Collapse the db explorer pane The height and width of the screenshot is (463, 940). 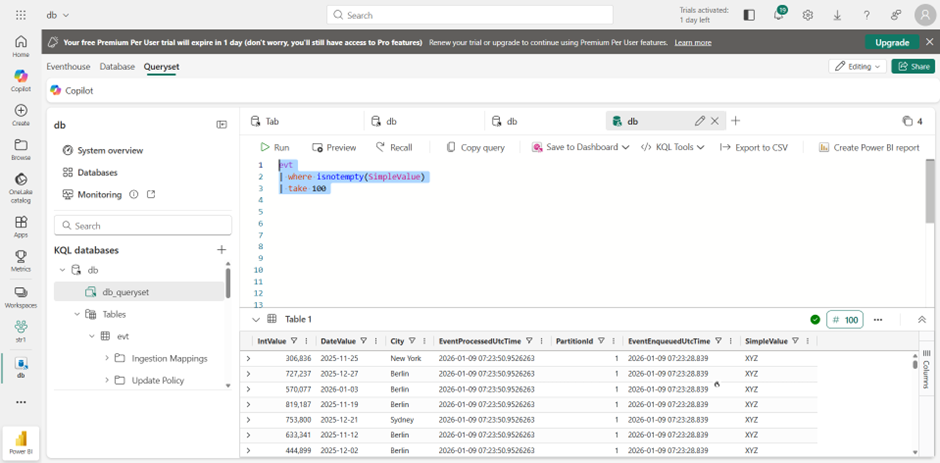(x=222, y=125)
